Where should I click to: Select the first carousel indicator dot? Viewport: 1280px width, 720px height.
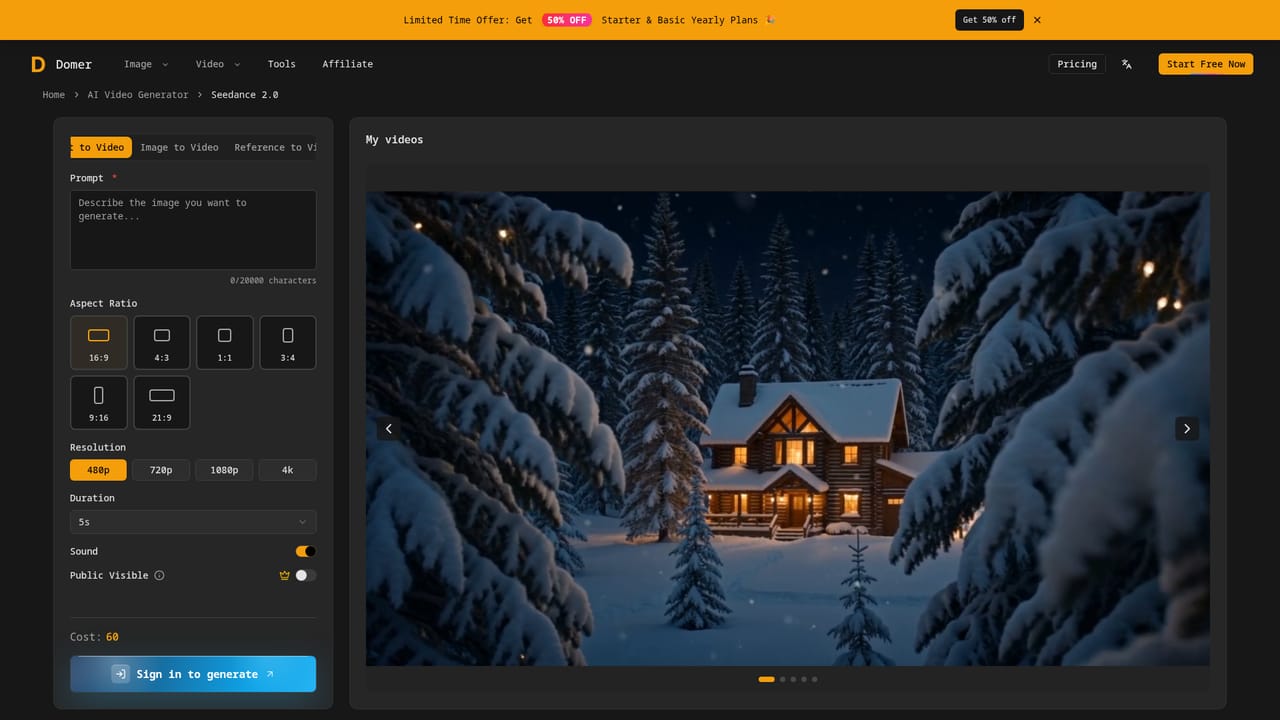[x=766, y=679]
